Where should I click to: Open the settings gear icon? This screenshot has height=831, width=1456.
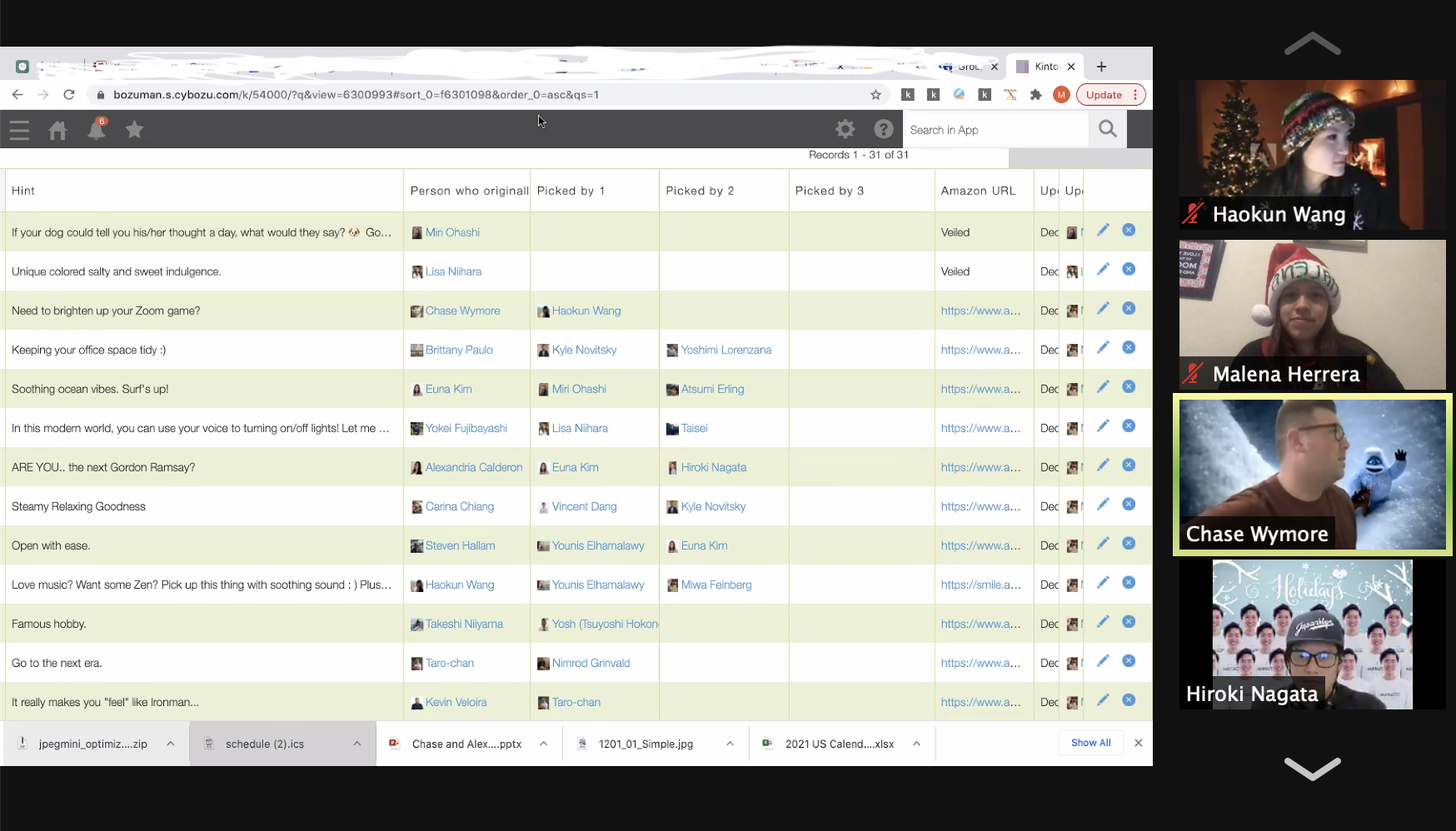(x=845, y=129)
